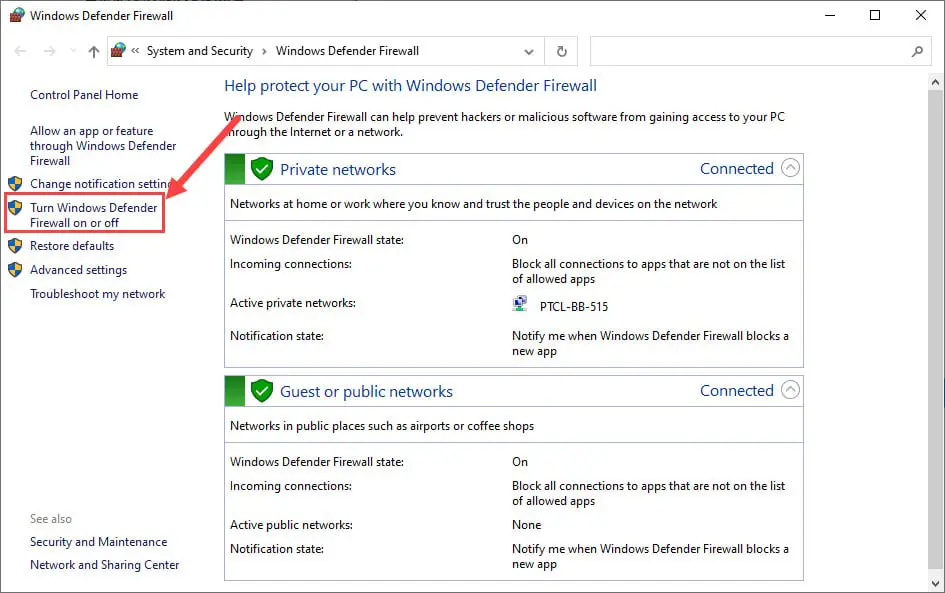The image size is (945, 593).
Task: Click the Guest or public networks heading
Action: (x=366, y=392)
